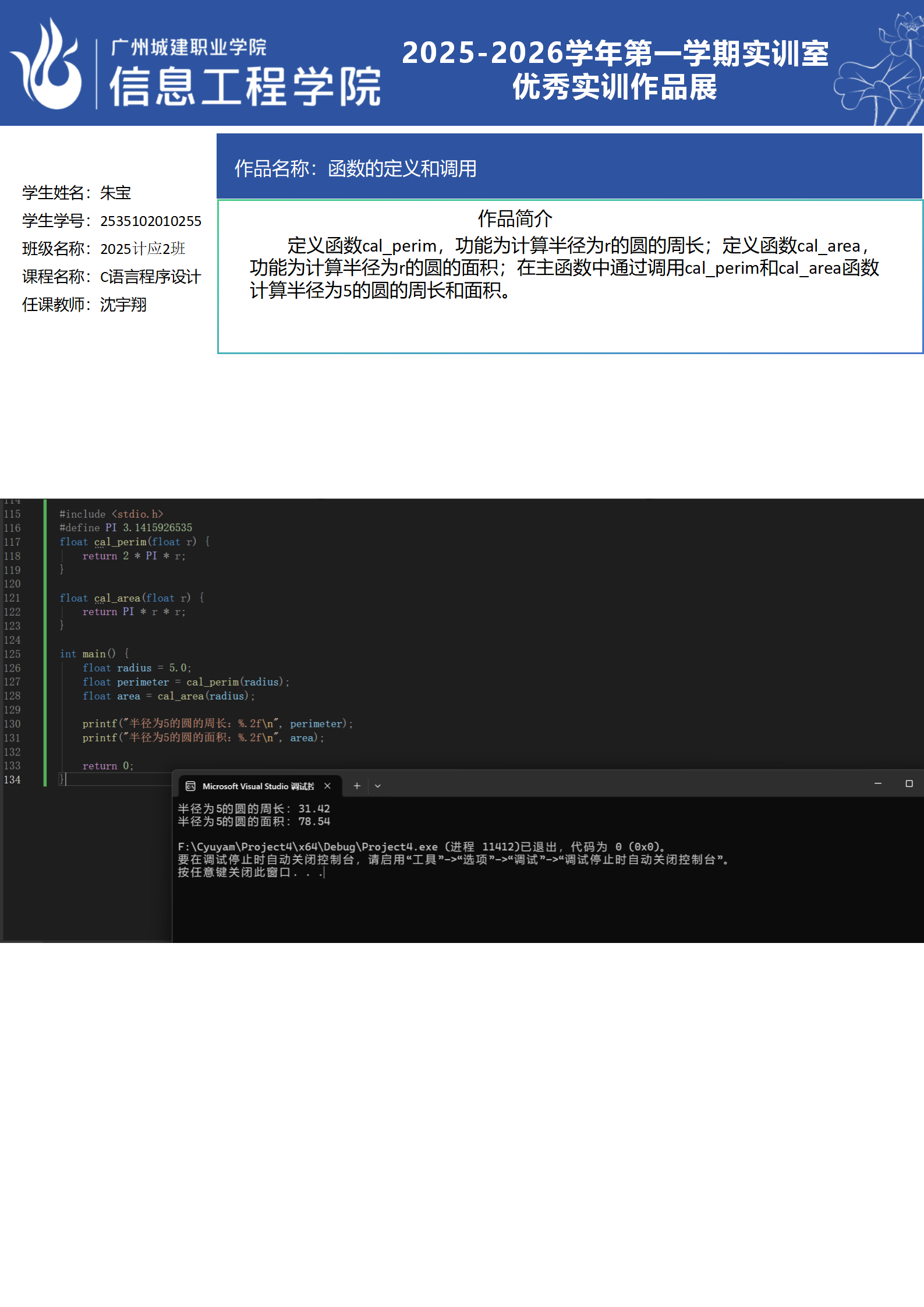Click the return 0 statement on line 133
924x1307 pixels.
pos(108,766)
